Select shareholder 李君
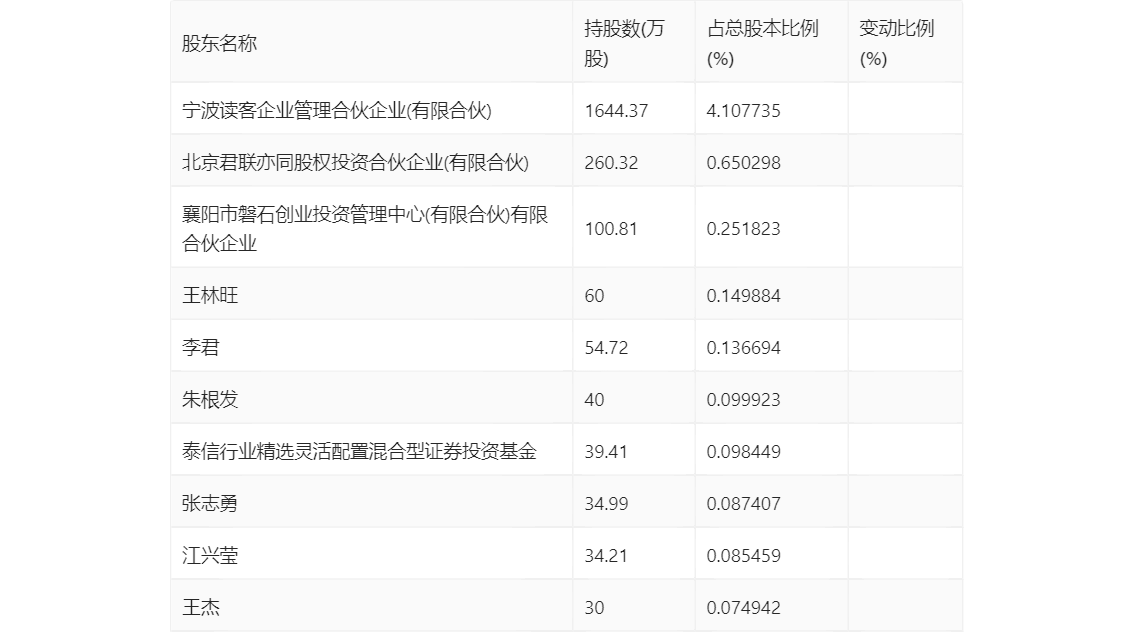1134x632 pixels. click(200, 348)
